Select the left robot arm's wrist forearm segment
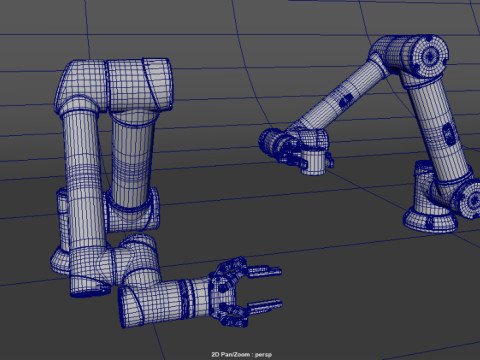 [x=165, y=302]
